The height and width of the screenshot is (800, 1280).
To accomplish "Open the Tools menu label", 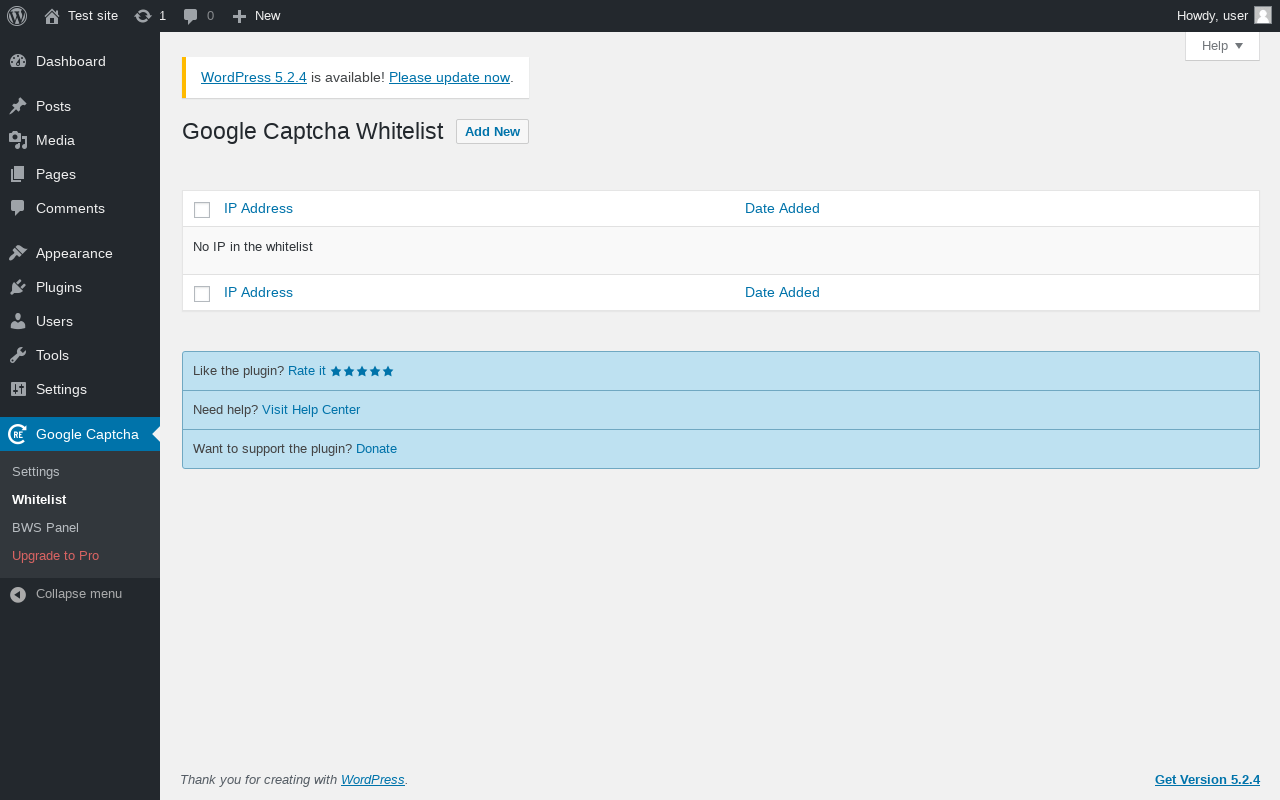I will point(52,355).
